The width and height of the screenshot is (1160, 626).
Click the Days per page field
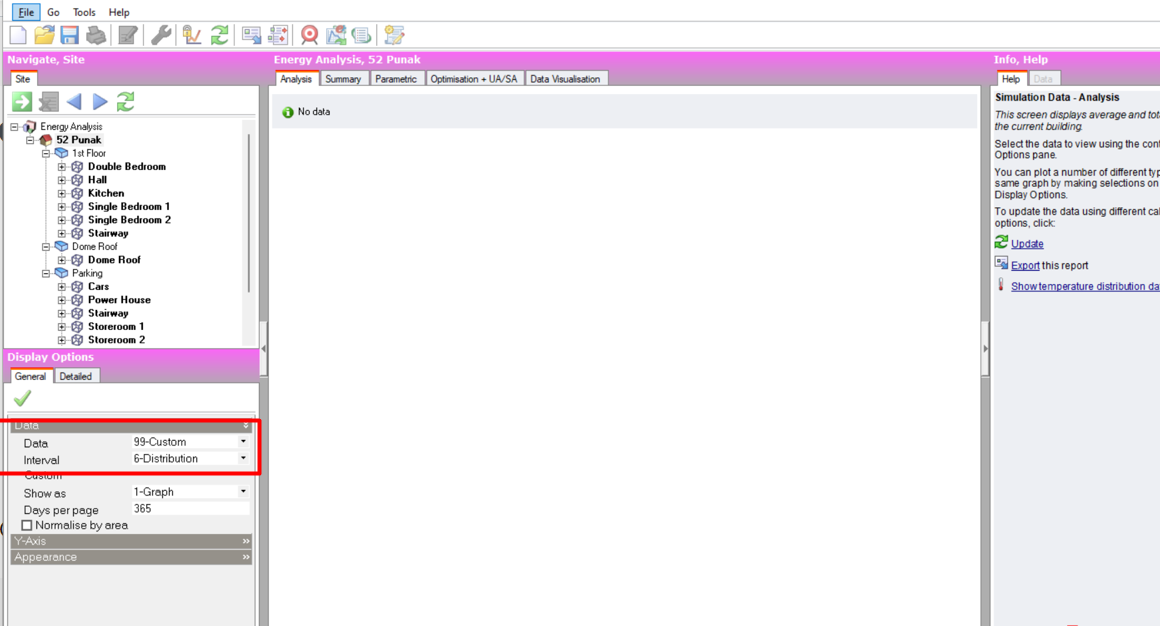190,509
